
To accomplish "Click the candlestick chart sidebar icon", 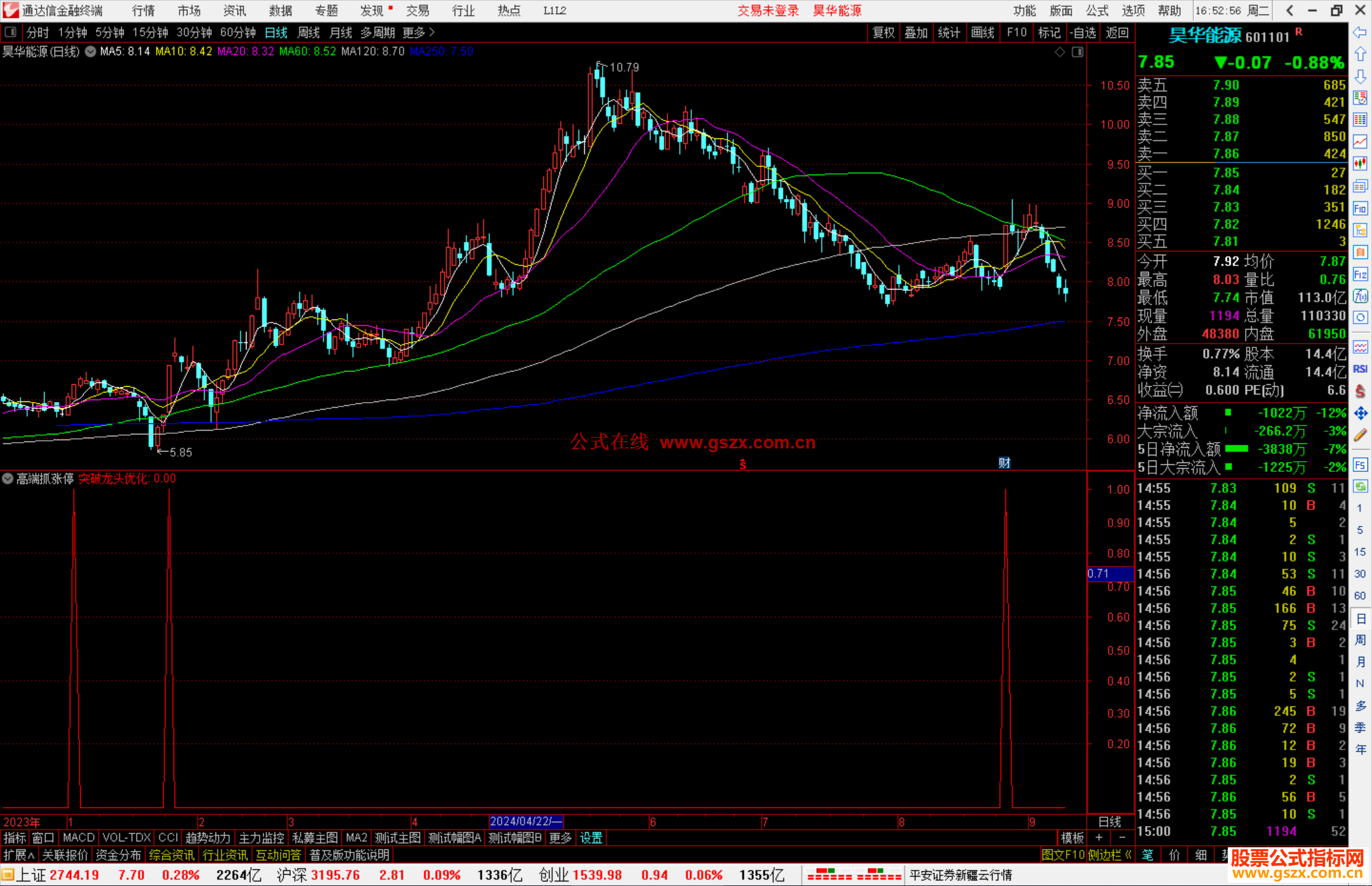I will click(x=1360, y=163).
